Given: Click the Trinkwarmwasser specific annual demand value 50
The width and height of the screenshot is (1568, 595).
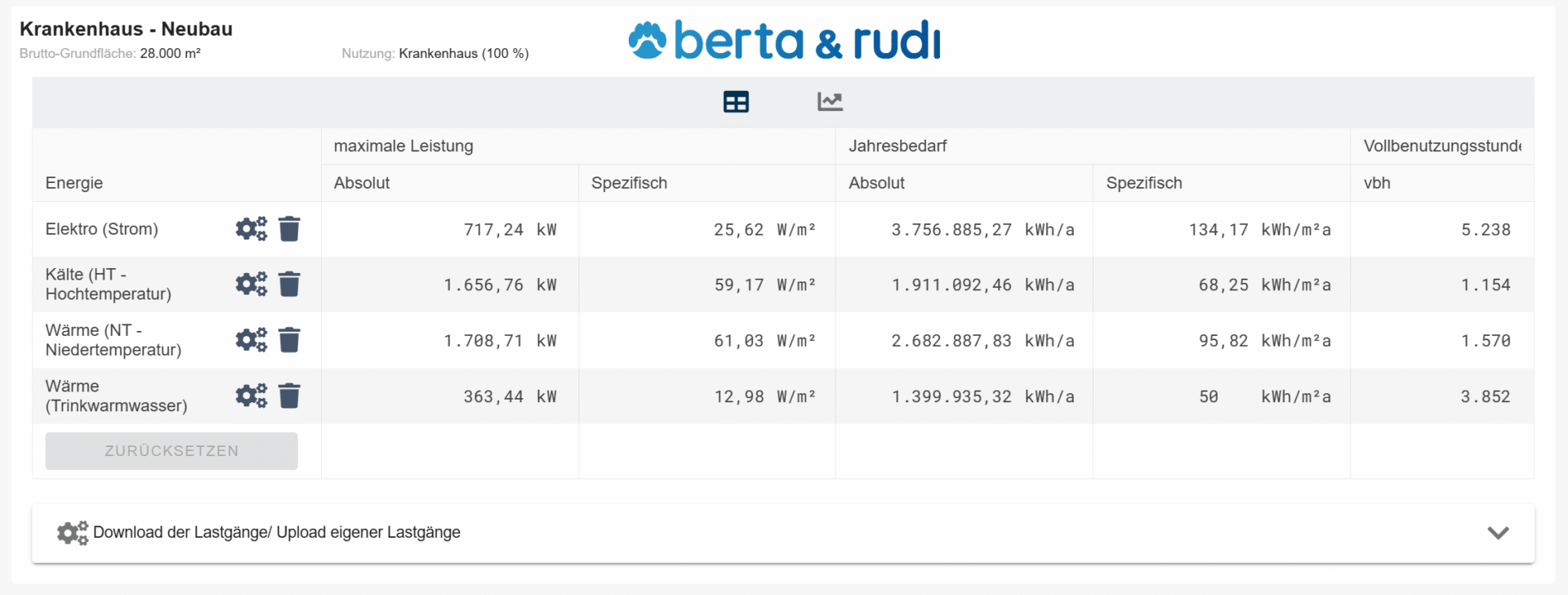Looking at the screenshot, I should point(1209,396).
